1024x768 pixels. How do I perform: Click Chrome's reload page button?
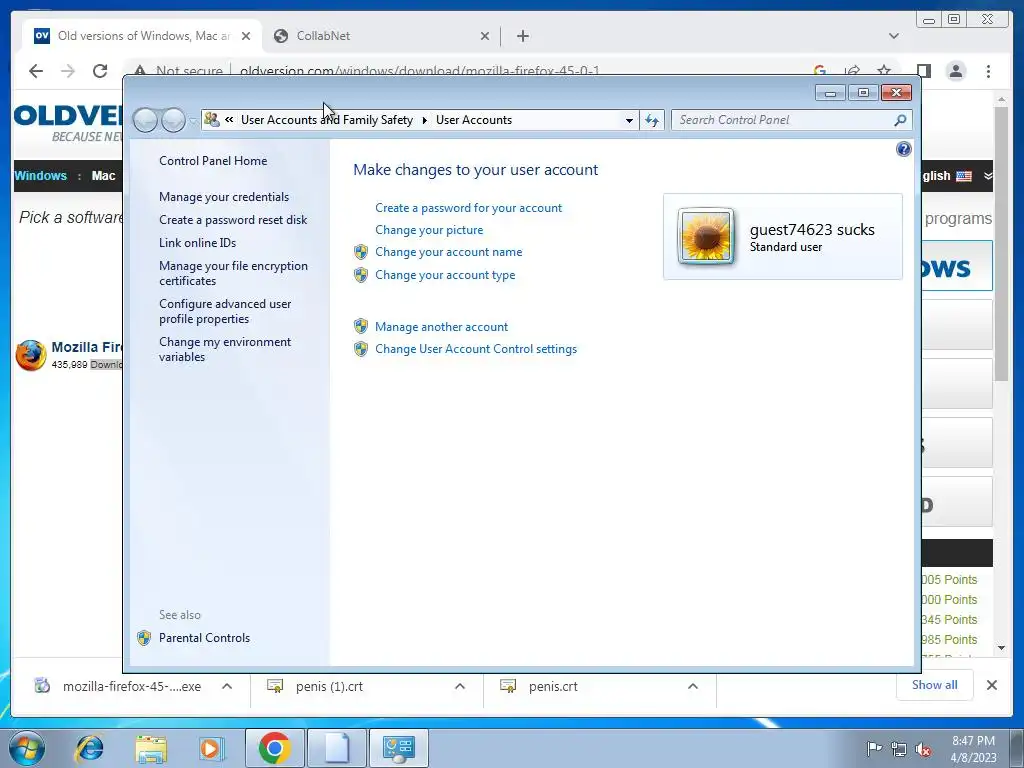100,71
